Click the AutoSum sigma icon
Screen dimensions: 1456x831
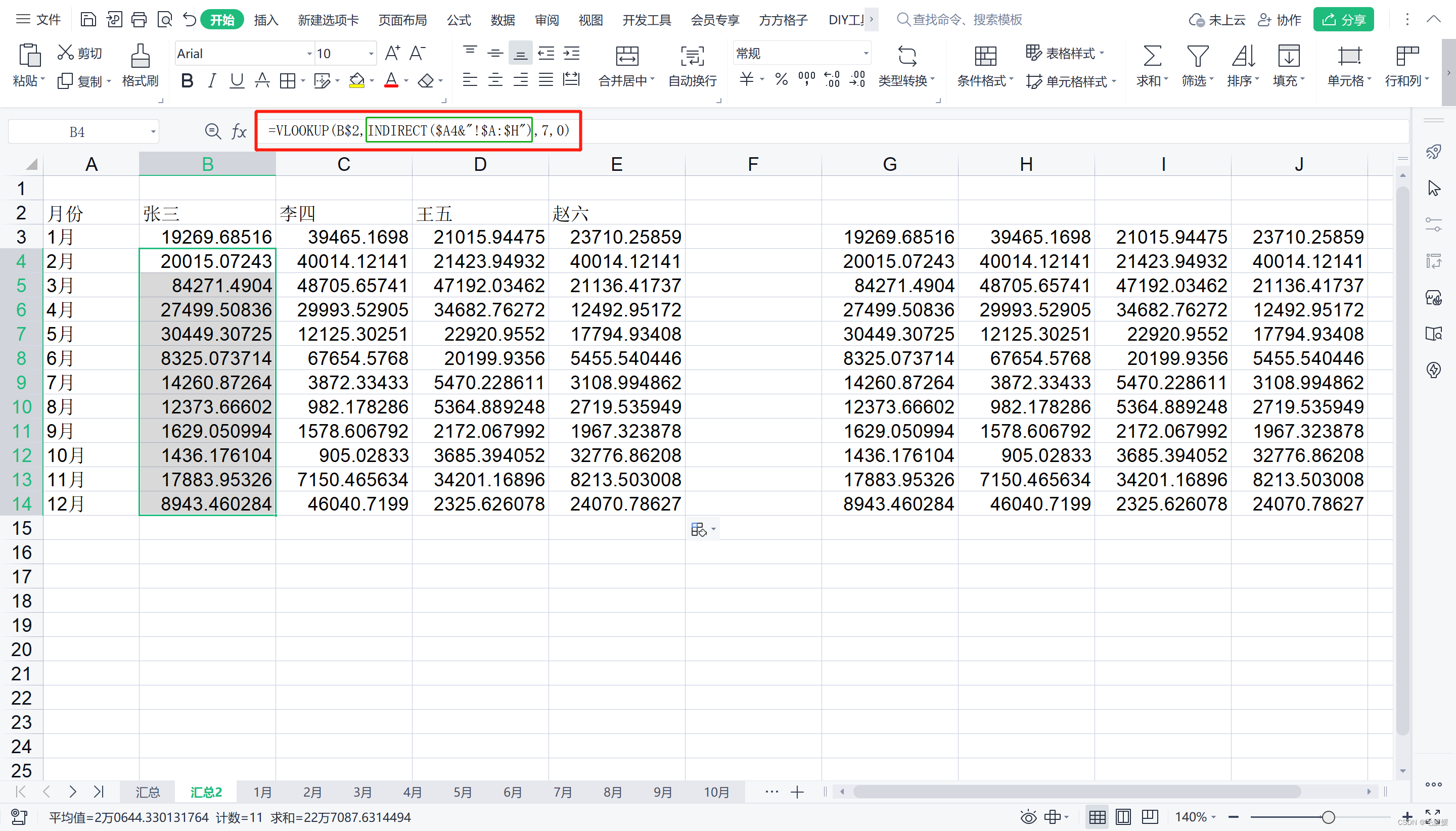click(1152, 56)
